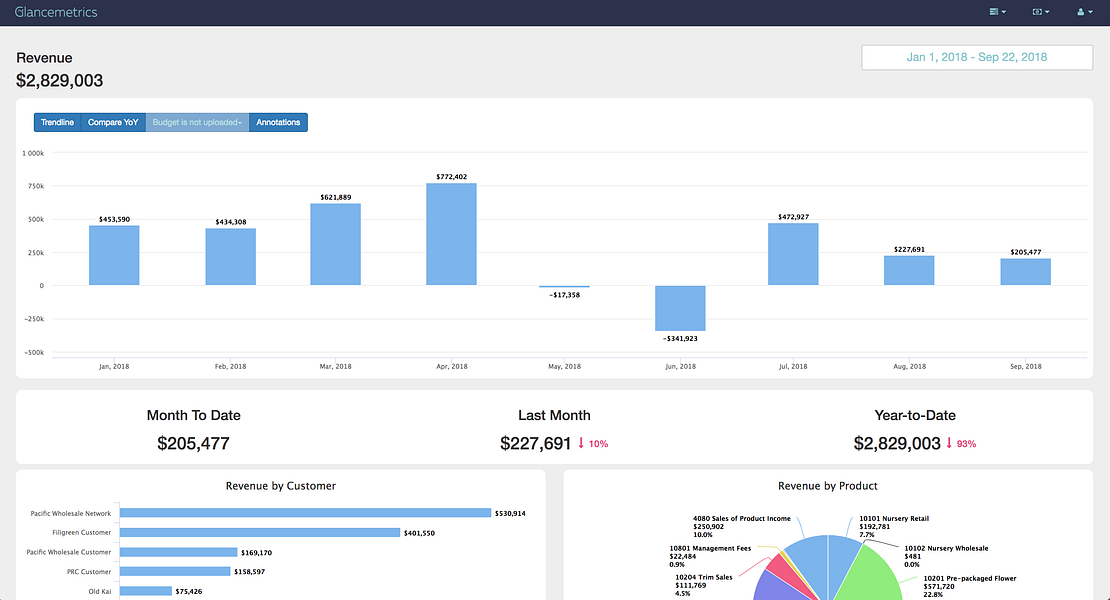Select the Apr 2018 revenue bar

pyautogui.click(x=452, y=234)
